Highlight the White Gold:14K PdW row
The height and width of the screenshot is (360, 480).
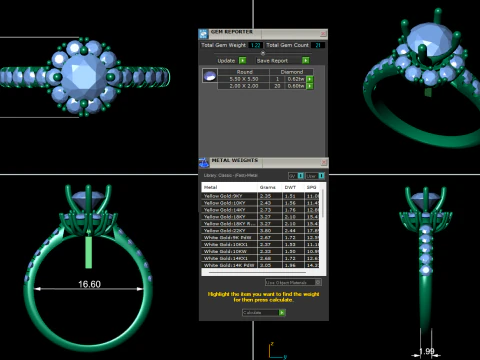260,265
